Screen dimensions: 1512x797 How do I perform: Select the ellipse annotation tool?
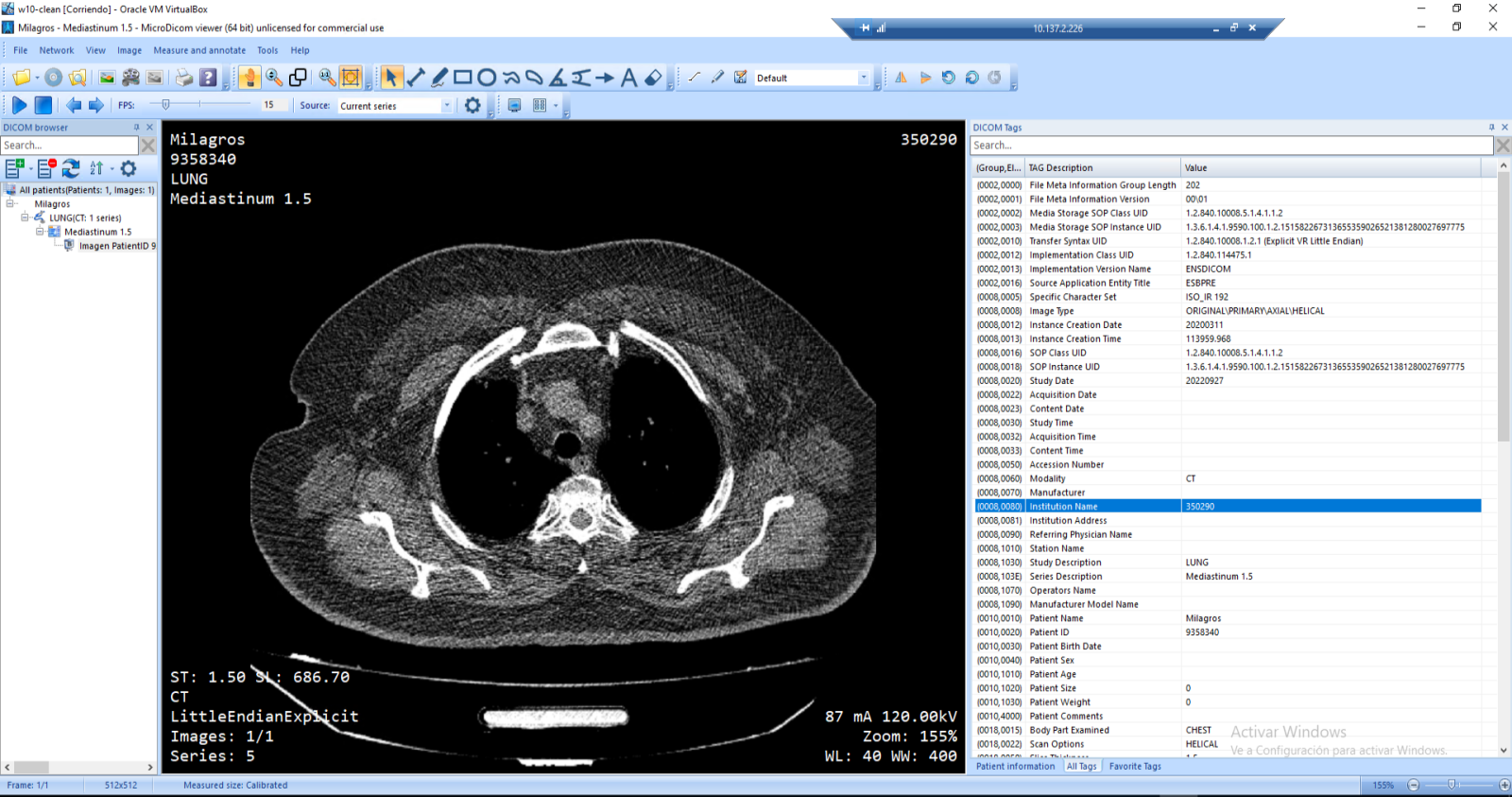coord(487,78)
